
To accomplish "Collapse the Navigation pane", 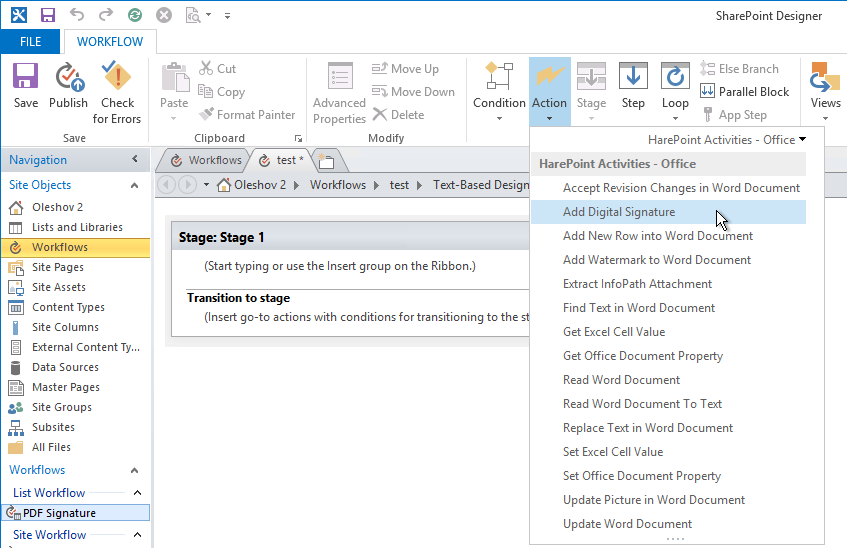I will tap(135, 159).
